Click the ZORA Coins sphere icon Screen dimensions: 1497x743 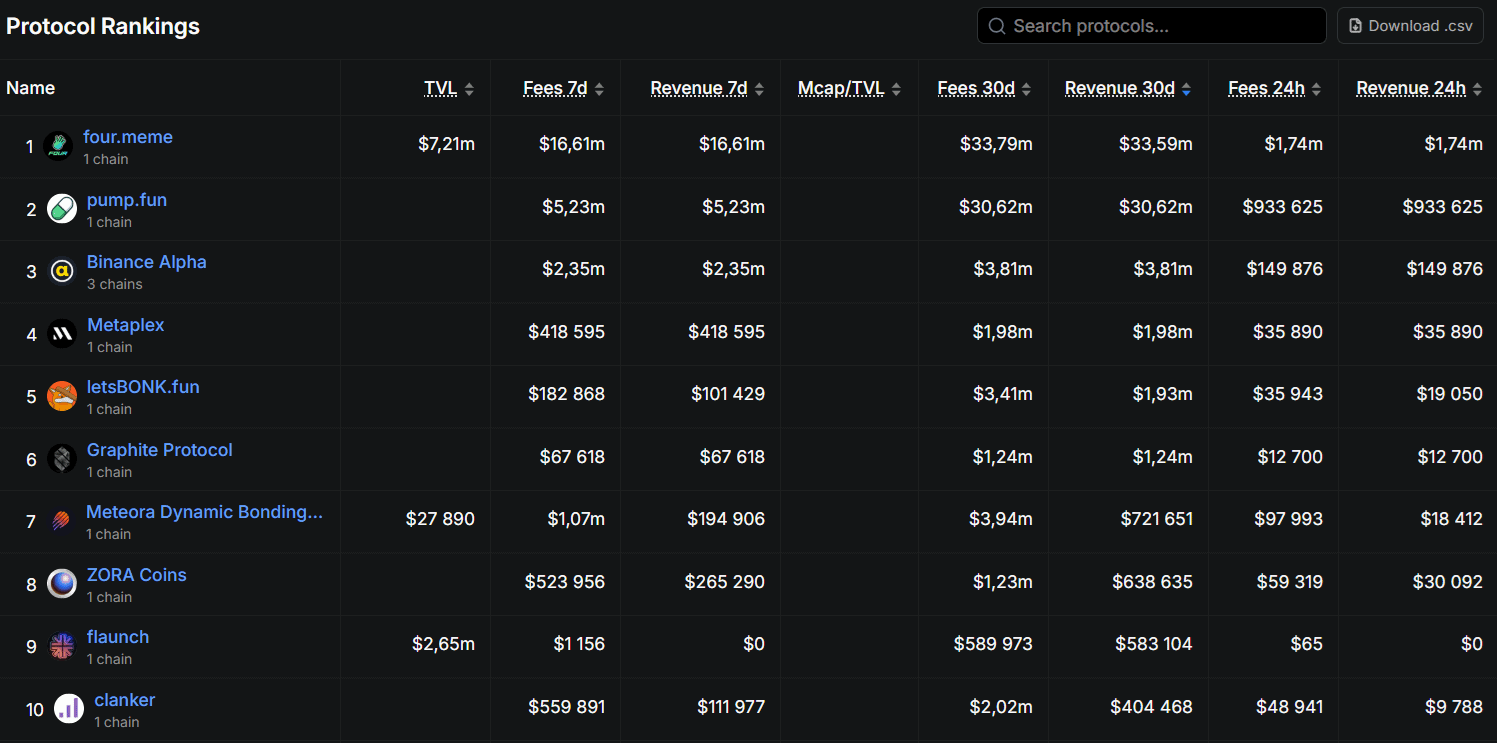tap(62, 584)
